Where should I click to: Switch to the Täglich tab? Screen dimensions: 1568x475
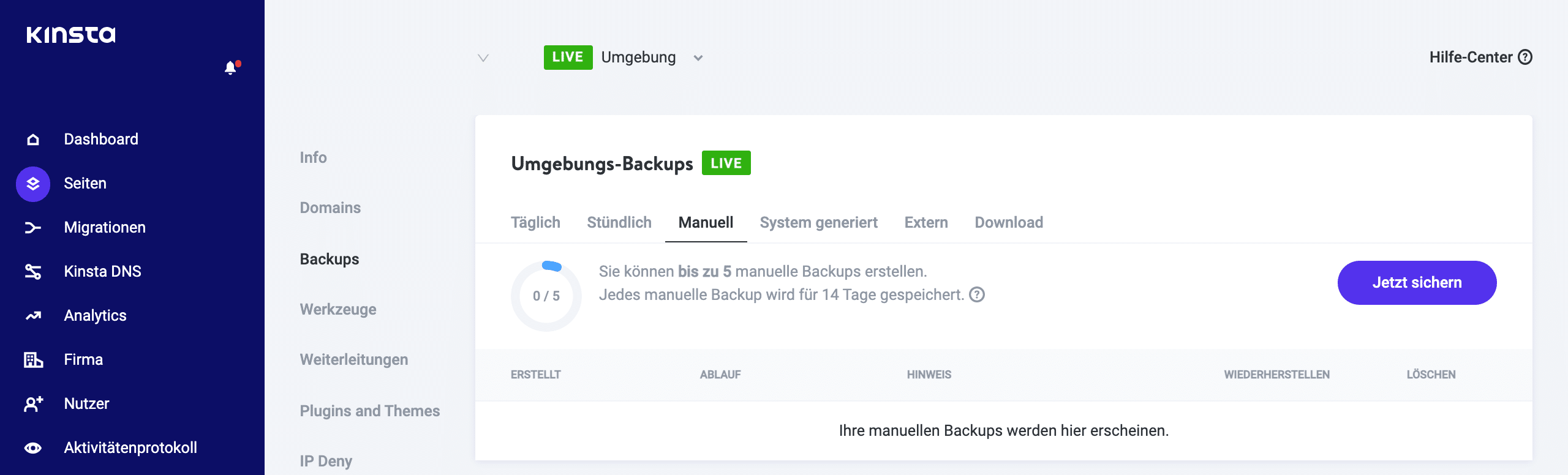[535, 223]
